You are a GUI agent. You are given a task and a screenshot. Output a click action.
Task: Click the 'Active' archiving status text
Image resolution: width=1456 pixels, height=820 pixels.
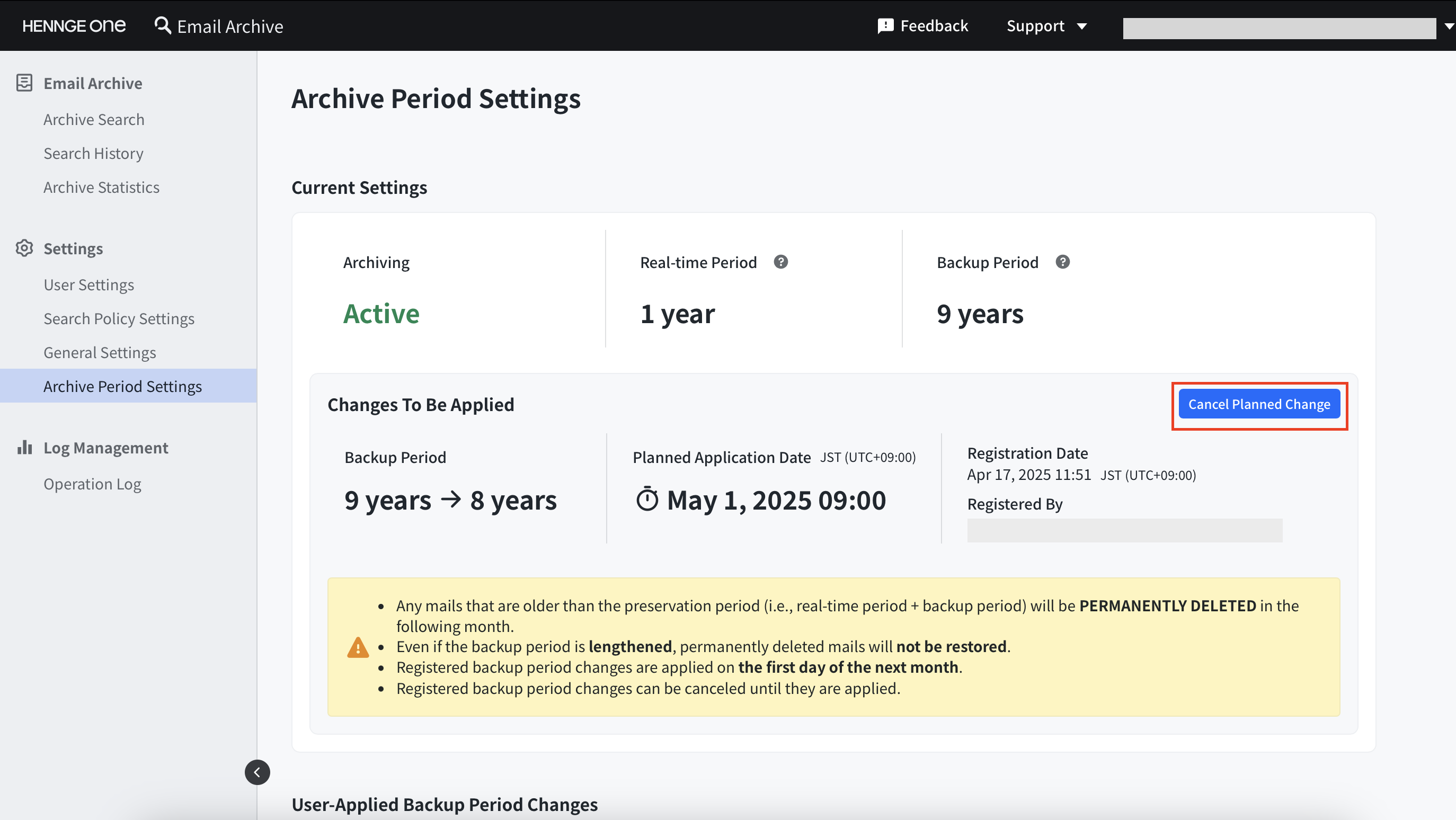[381, 314]
